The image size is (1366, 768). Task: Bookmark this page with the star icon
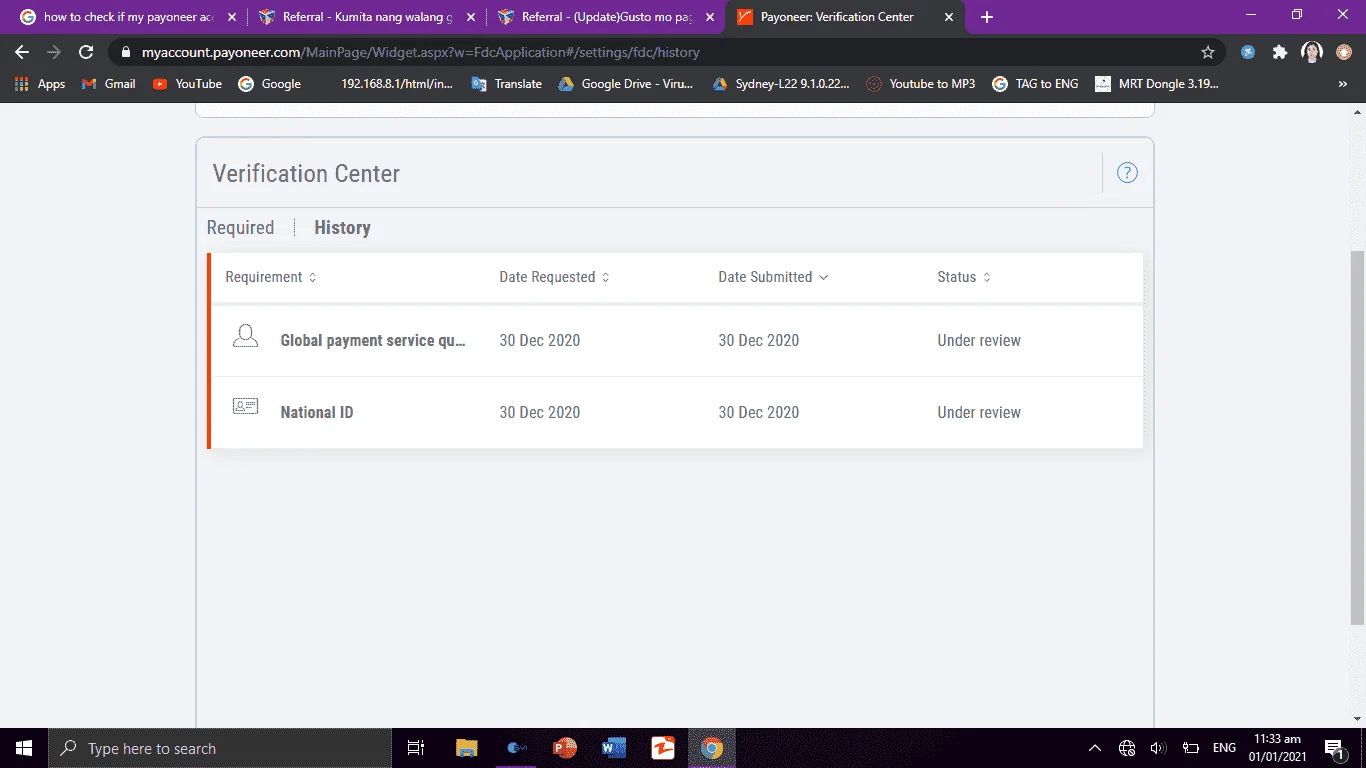tap(1208, 52)
